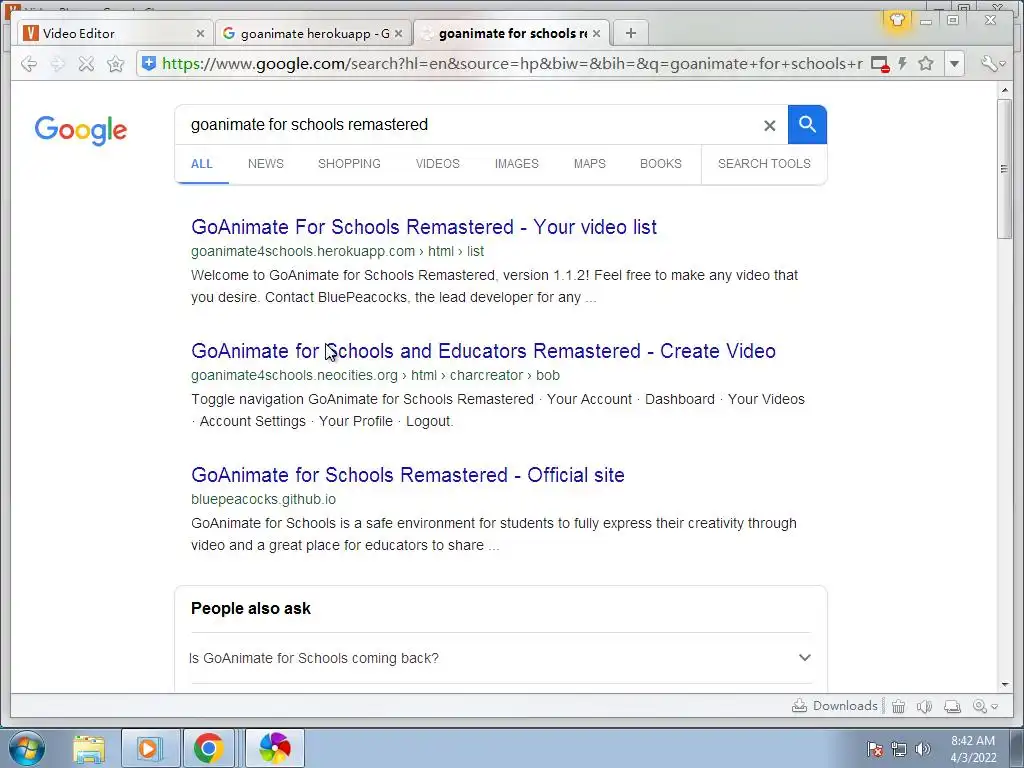
Task: Open favorites with the toolbar star
Action: pyautogui.click(x=116, y=64)
